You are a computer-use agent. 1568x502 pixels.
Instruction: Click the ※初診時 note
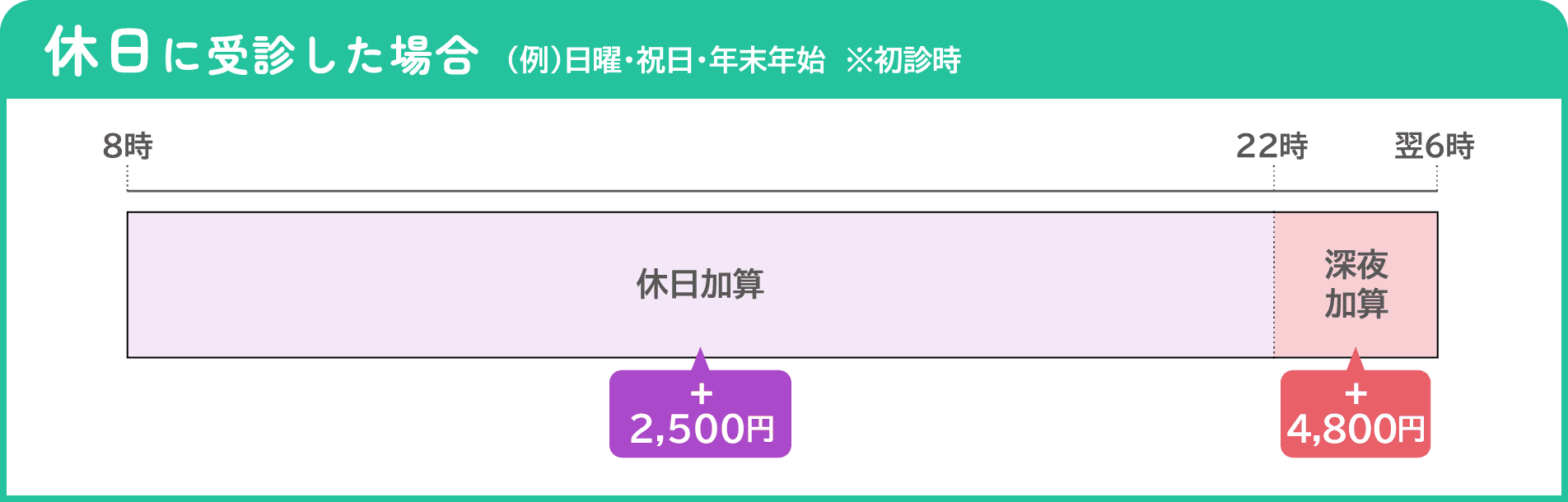(903, 61)
